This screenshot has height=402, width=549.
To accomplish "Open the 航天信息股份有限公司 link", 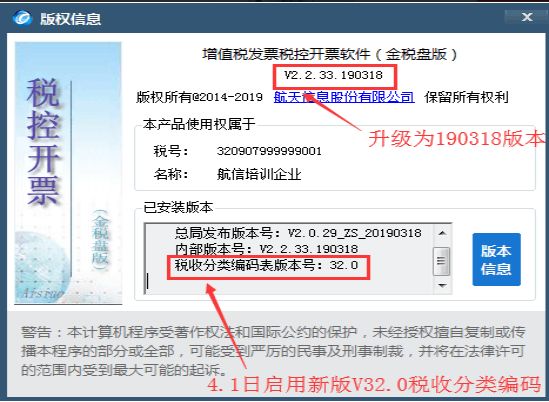I will click(x=344, y=97).
